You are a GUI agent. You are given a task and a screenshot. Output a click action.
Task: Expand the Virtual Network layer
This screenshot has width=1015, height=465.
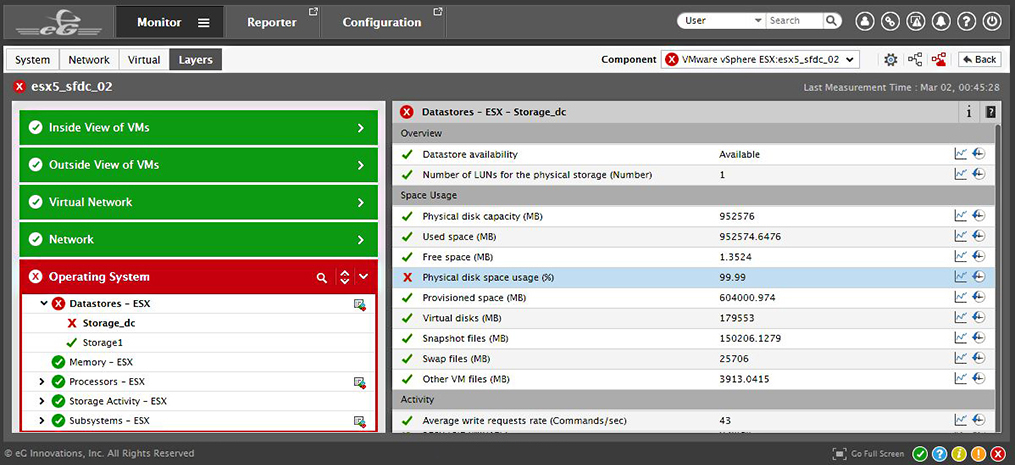pyautogui.click(x=361, y=203)
